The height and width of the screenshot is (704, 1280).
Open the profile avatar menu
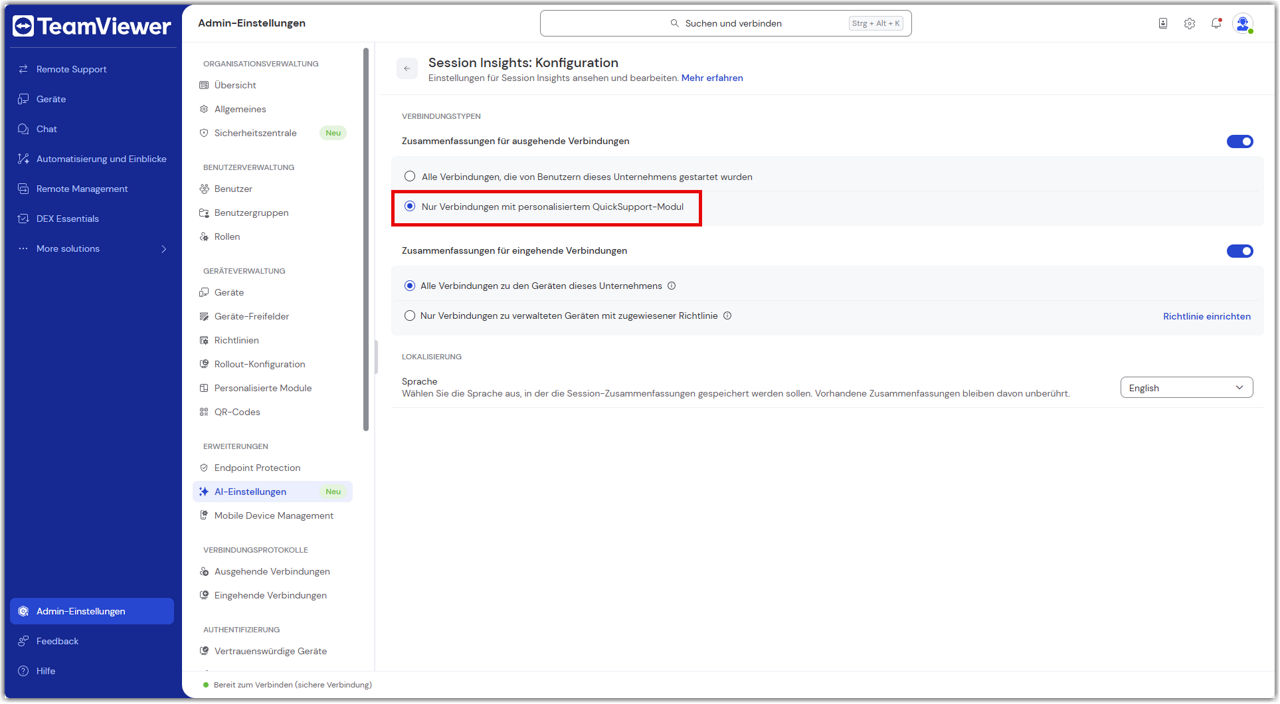1243,23
